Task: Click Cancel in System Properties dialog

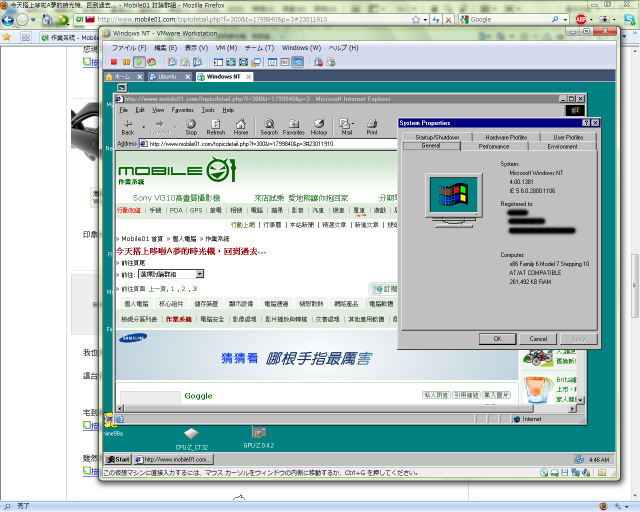Action: pyautogui.click(x=538, y=338)
